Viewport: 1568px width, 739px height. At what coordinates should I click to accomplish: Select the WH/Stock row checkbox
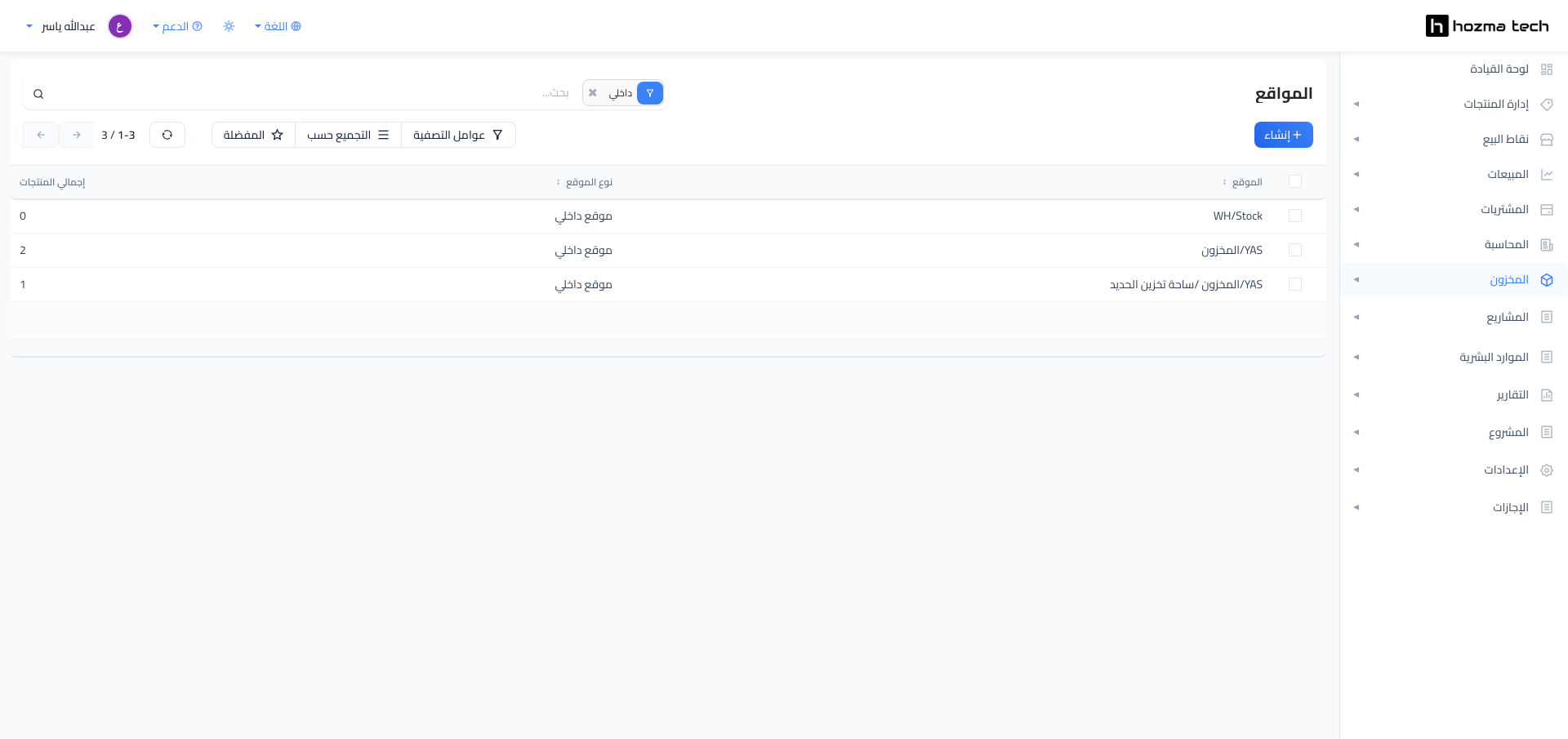(x=1295, y=216)
